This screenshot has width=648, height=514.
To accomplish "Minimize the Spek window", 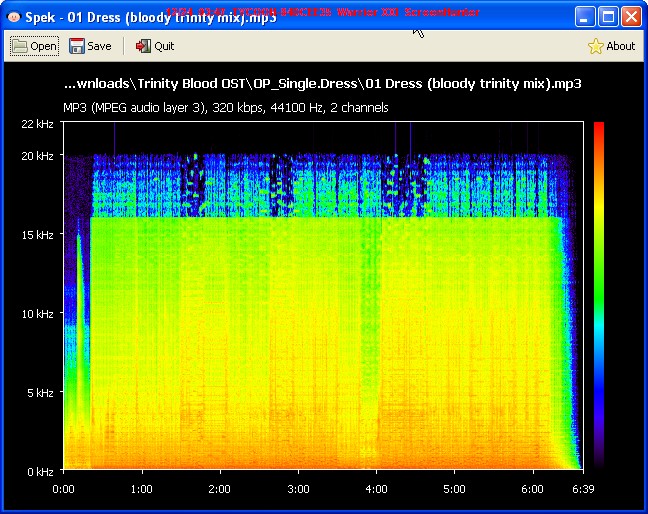I will pyautogui.click(x=585, y=17).
